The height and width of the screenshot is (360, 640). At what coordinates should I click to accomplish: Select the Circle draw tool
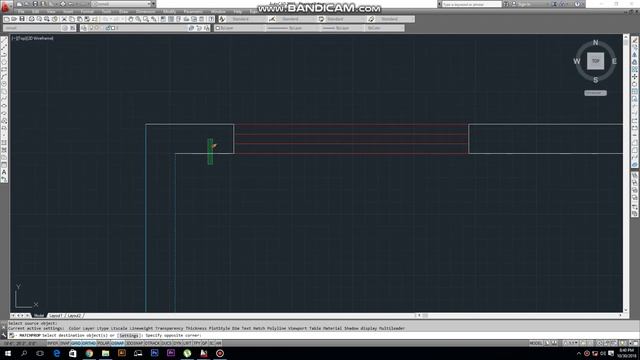click(x=4, y=84)
